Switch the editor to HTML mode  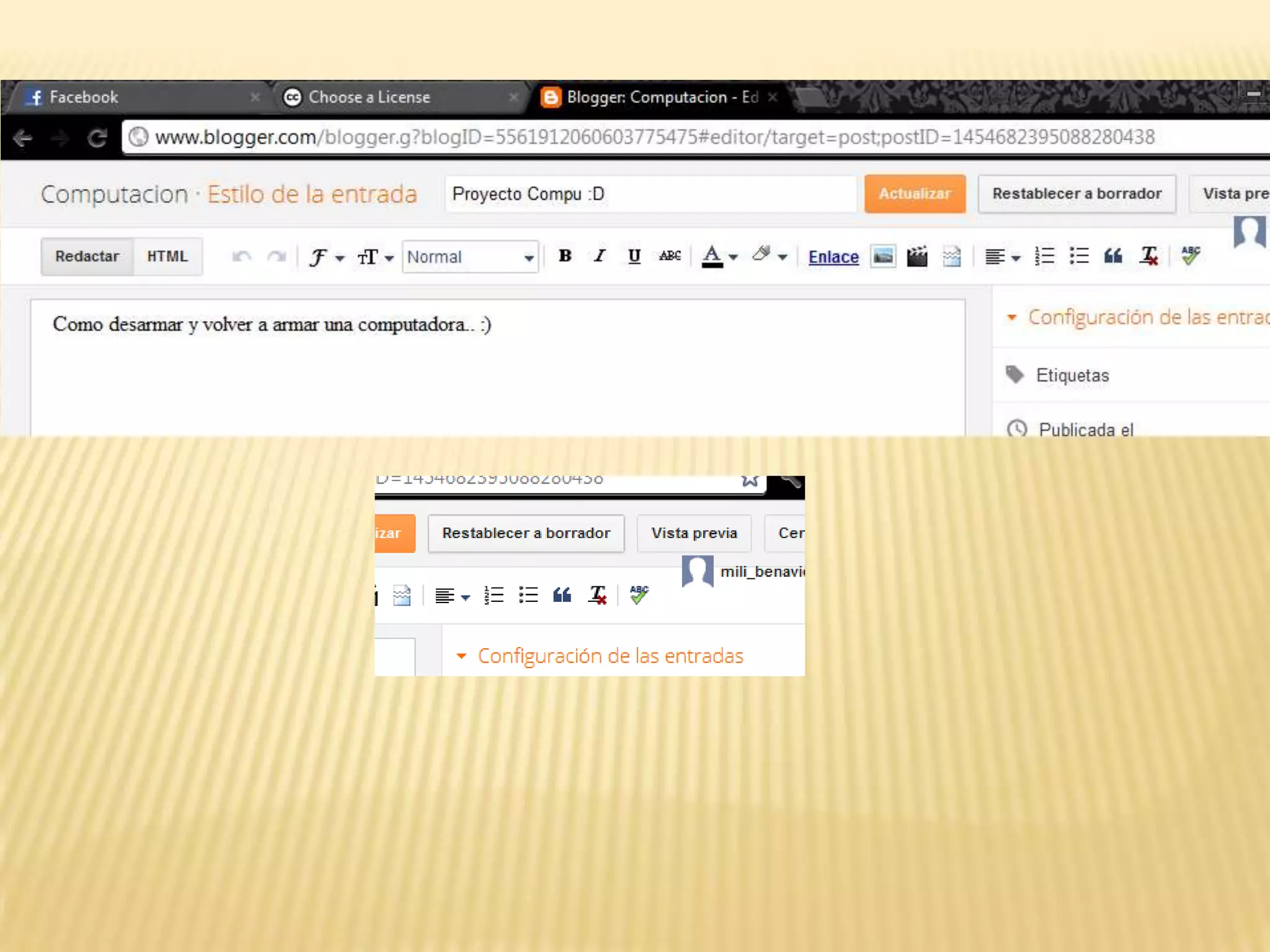167,257
